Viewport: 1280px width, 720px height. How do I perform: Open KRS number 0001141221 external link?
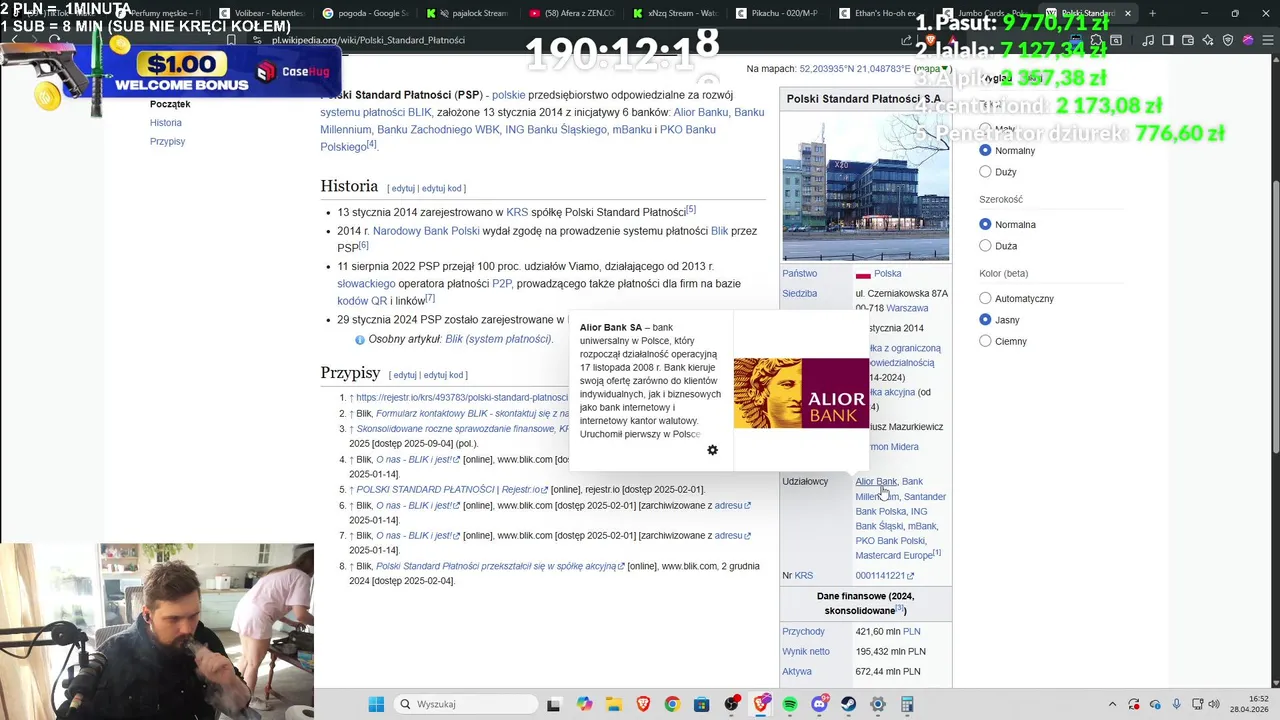[x=884, y=576]
